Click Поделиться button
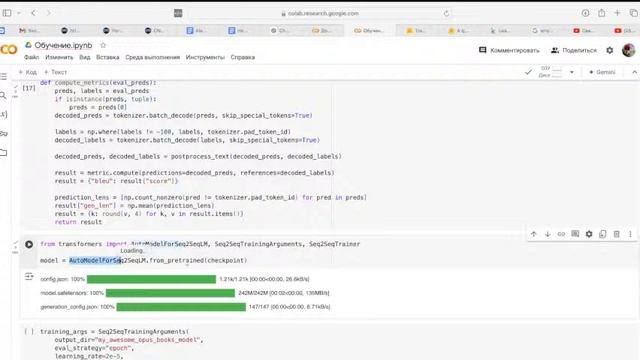640x360 pixels. [573, 50]
